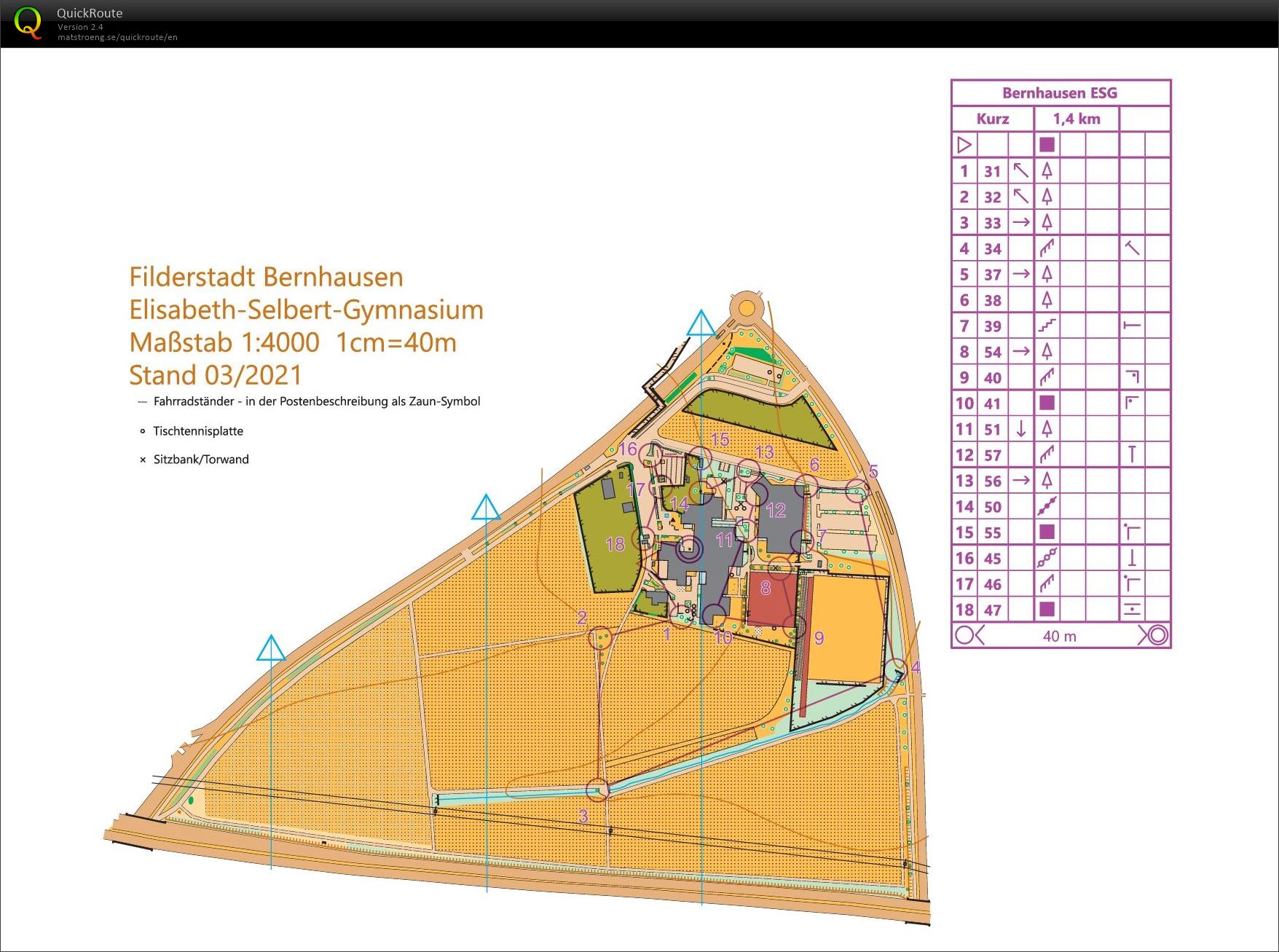Click the stairs symbol in row 7
1279x952 pixels.
pyautogui.click(x=1047, y=326)
